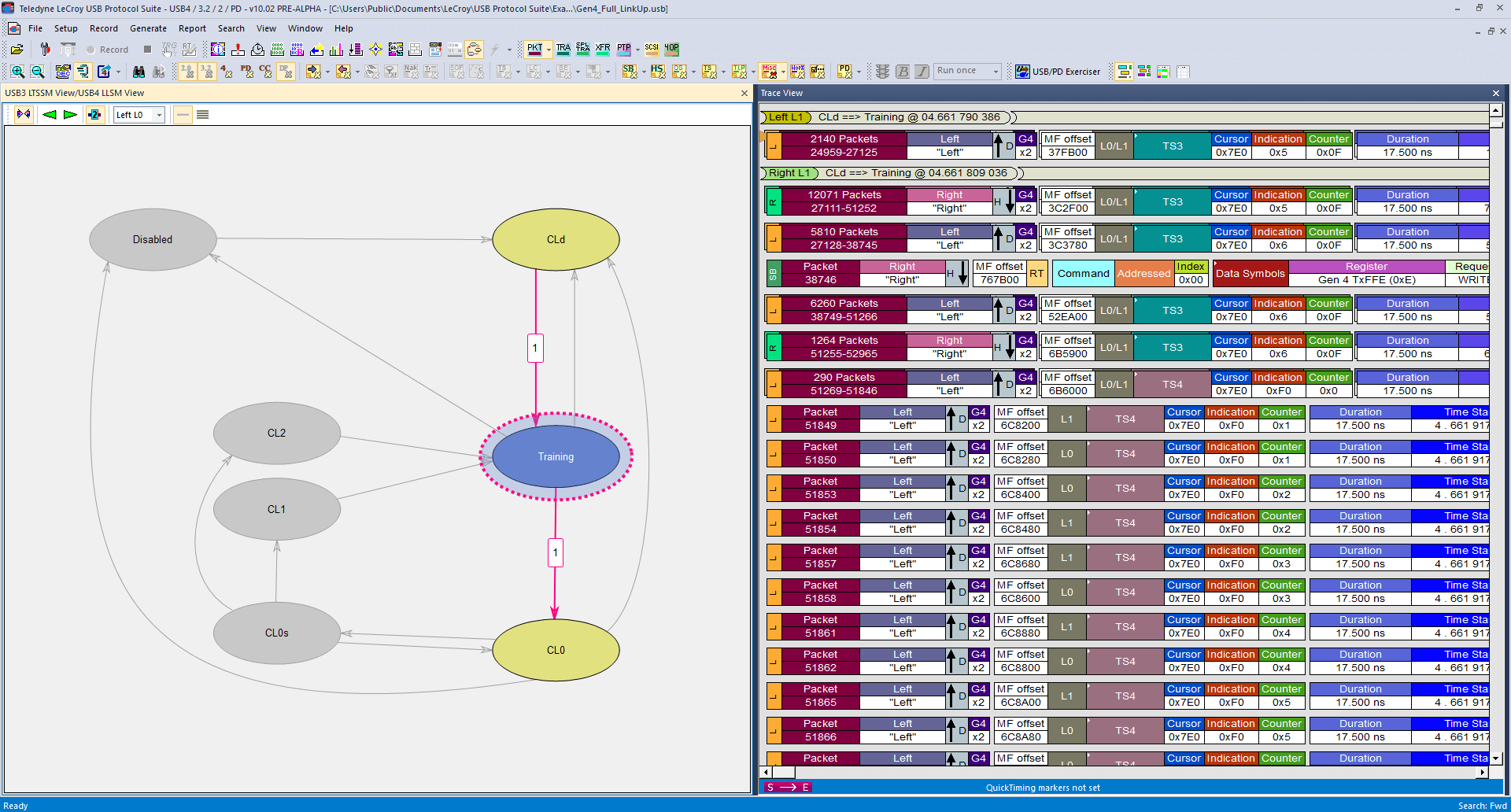Click the binoculars Find icon
The height and width of the screenshot is (812, 1511).
pyautogui.click(x=139, y=72)
